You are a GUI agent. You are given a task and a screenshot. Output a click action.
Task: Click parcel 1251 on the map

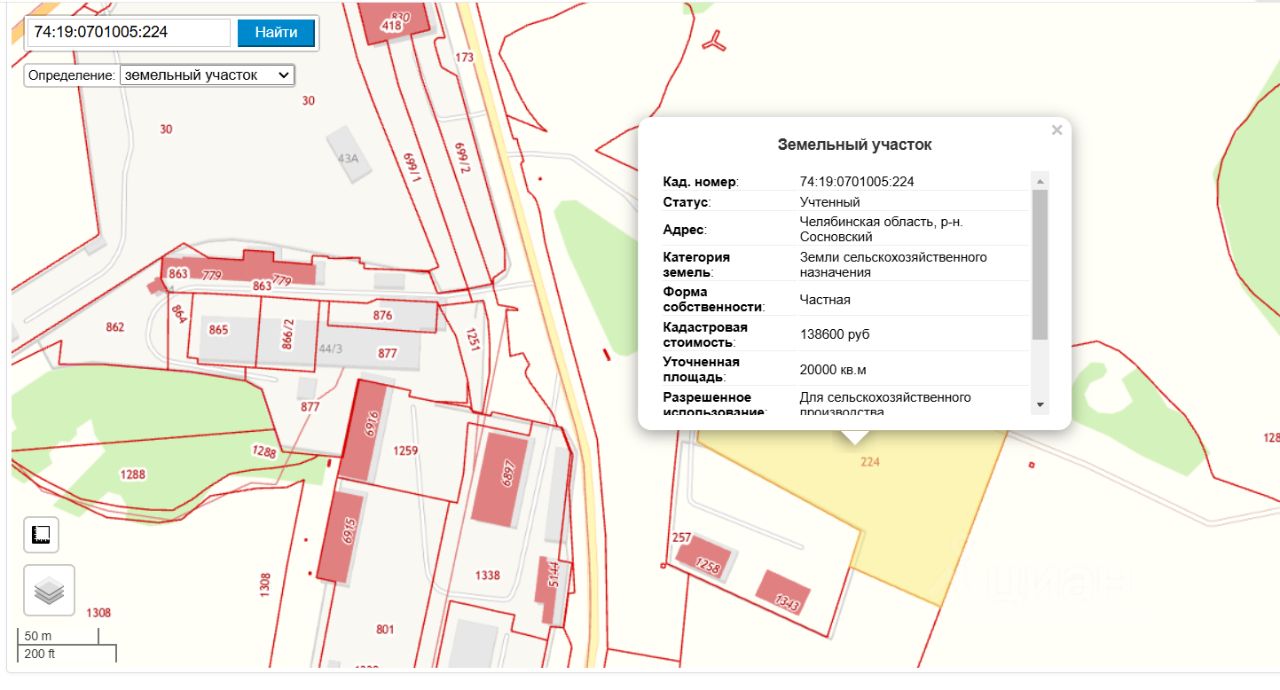(473, 340)
